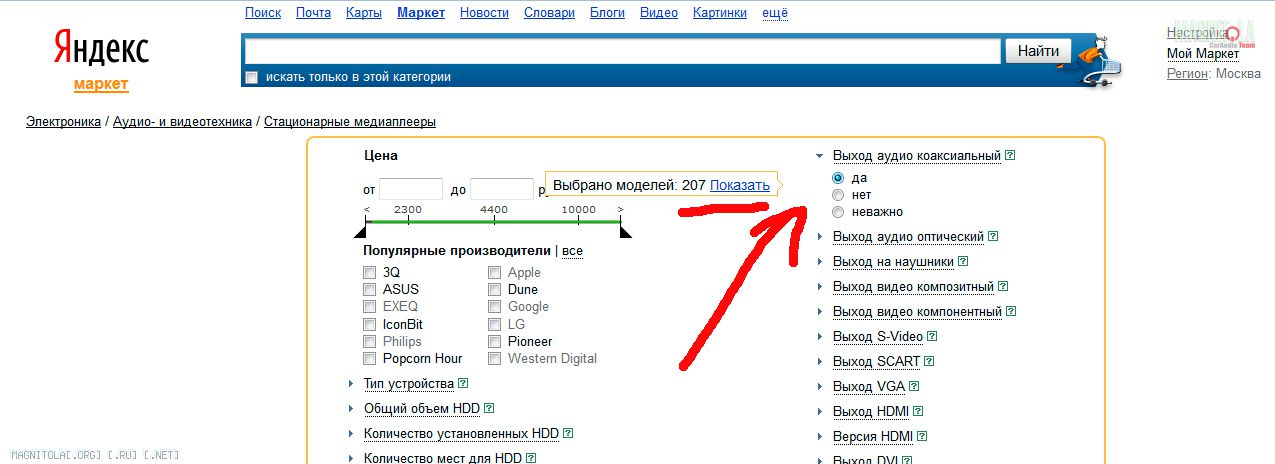The height and width of the screenshot is (464, 1275).
Task: Open Словари in top navigation
Action: [550, 13]
